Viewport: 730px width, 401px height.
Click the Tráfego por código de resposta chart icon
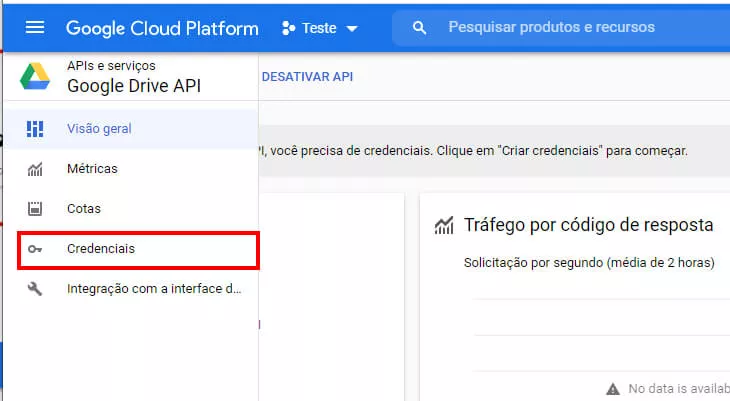click(444, 225)
